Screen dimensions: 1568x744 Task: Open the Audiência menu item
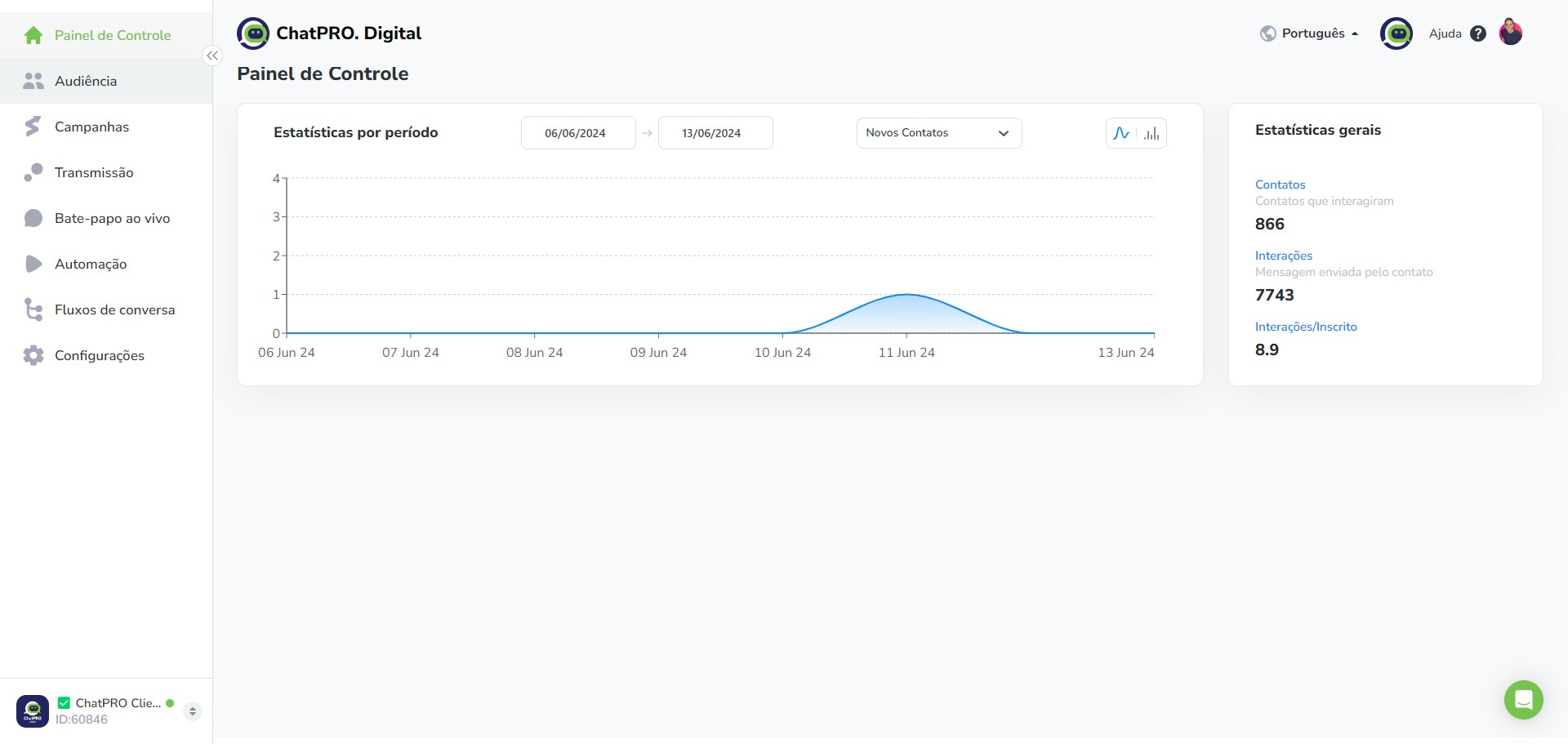(106, 81)
